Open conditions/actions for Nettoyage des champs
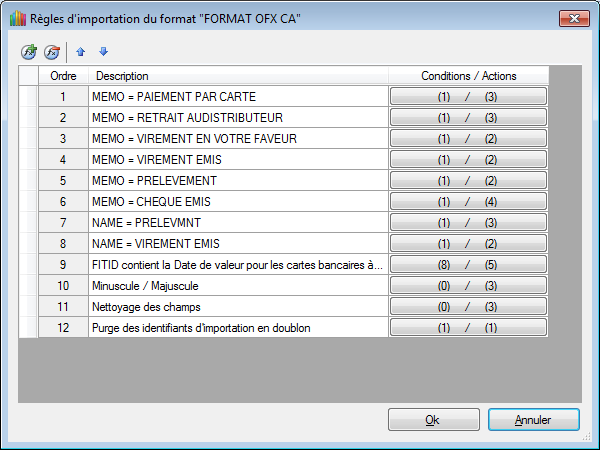600x450 pixels. 468,307
